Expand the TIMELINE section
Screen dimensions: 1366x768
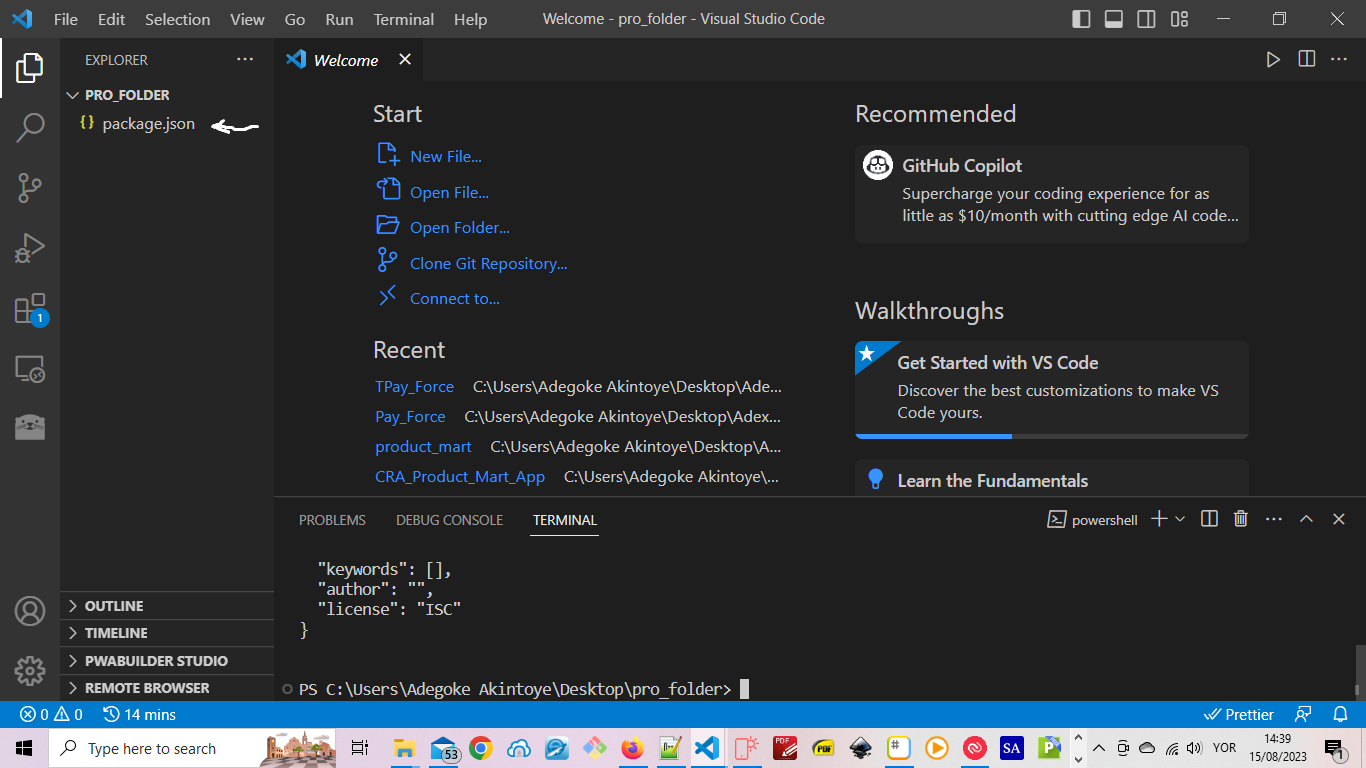(116, 633)
